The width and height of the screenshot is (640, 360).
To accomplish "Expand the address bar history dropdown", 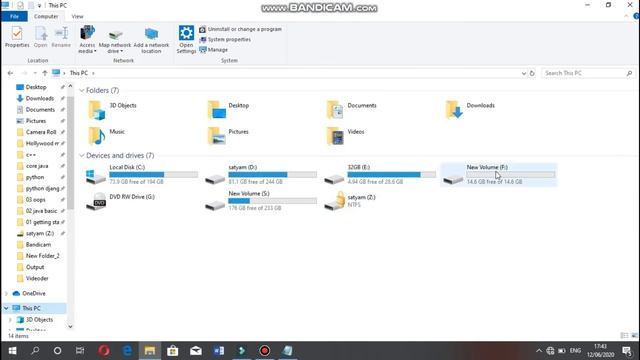I will 524,73.
